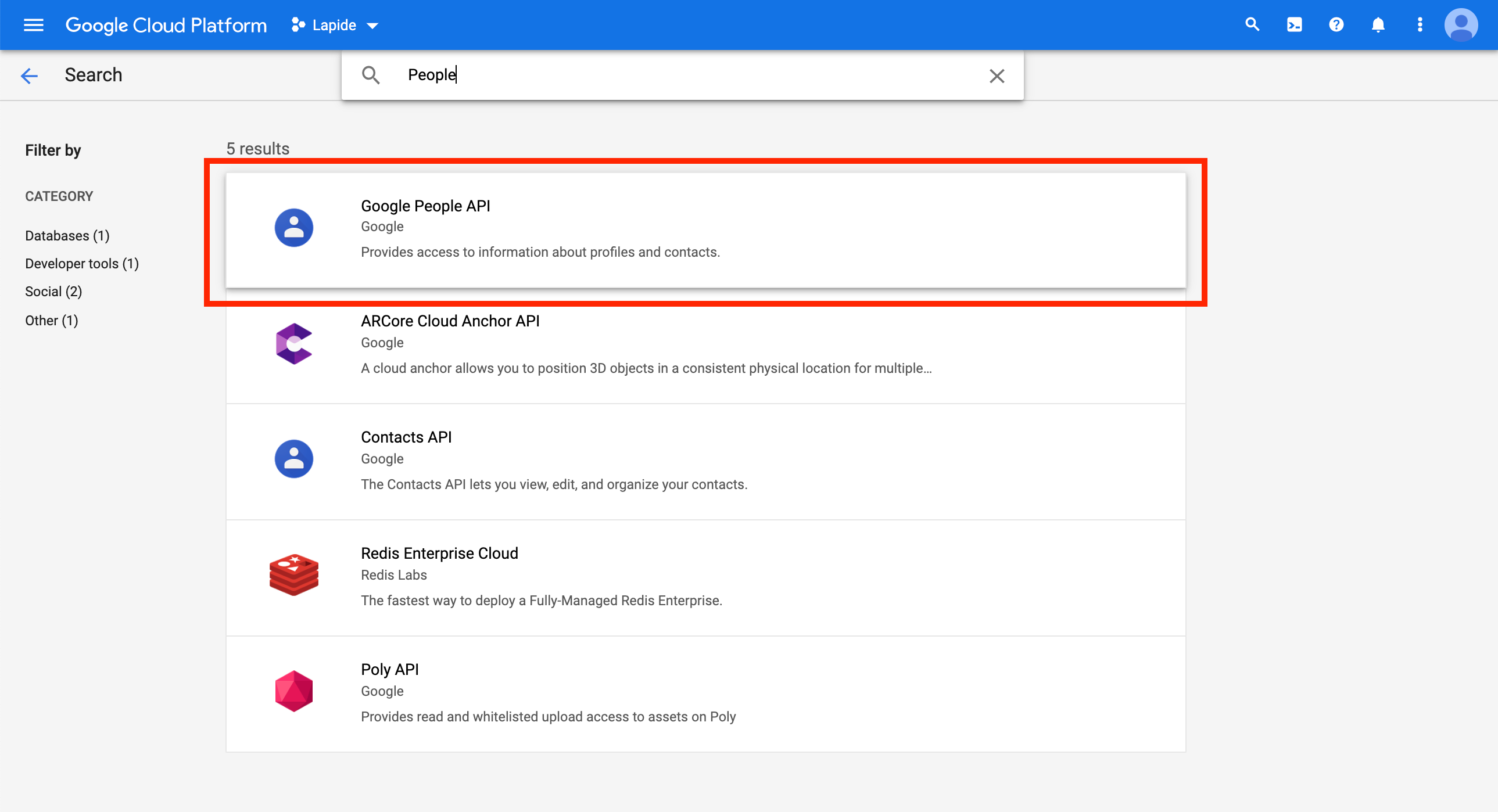Filter by Databases category
This screenshot has width=1498, height=812.
coord(67,235)
